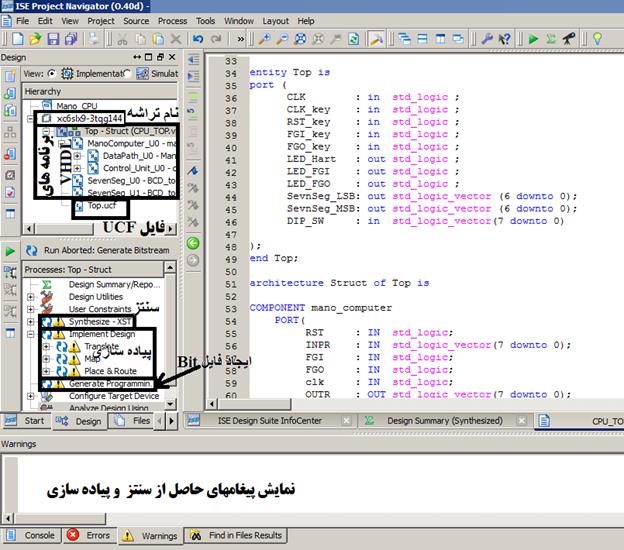Click the Redo arrow icon

[216, 39]
